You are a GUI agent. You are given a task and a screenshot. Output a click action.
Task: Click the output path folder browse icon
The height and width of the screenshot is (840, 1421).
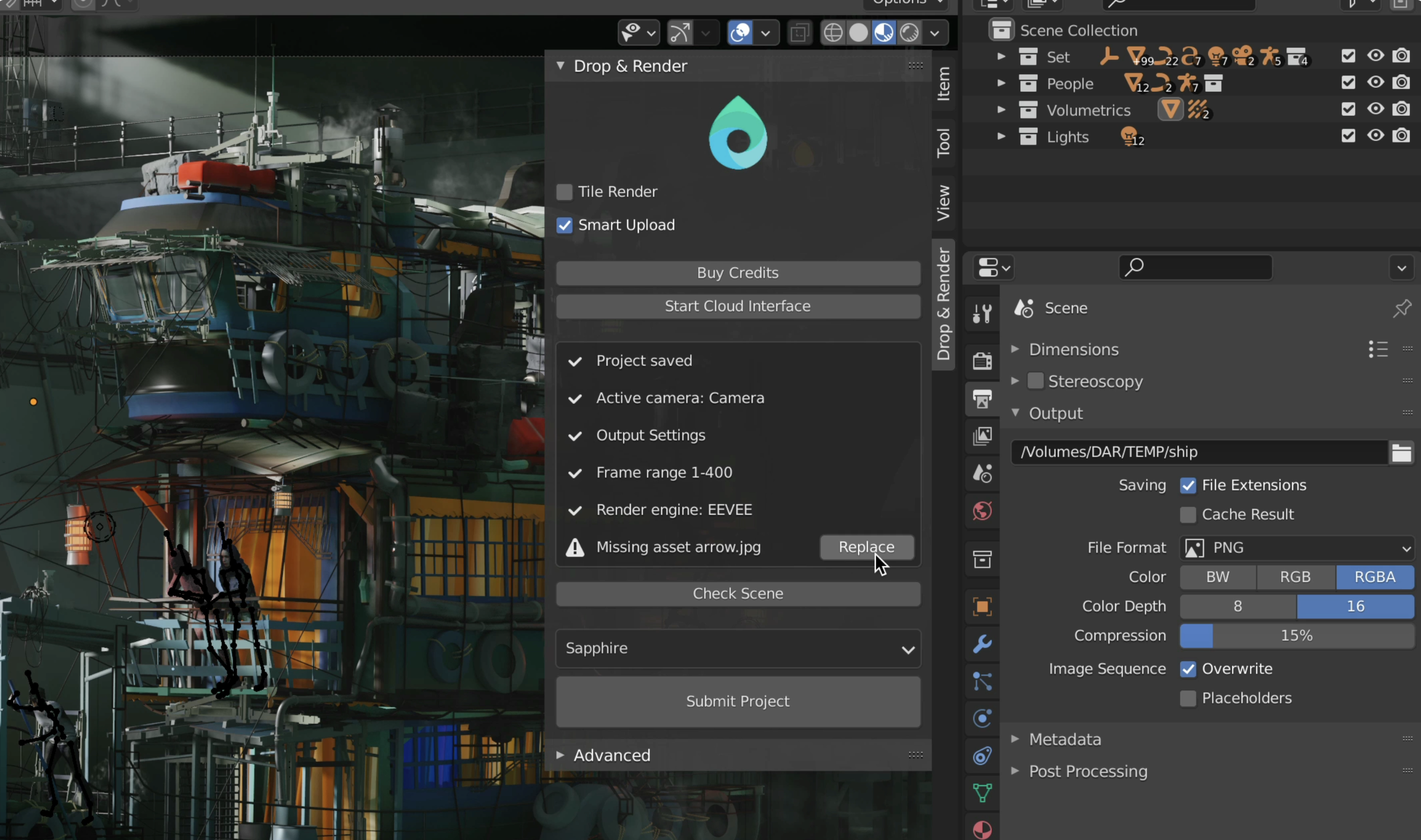click(x=1401, y=452)
